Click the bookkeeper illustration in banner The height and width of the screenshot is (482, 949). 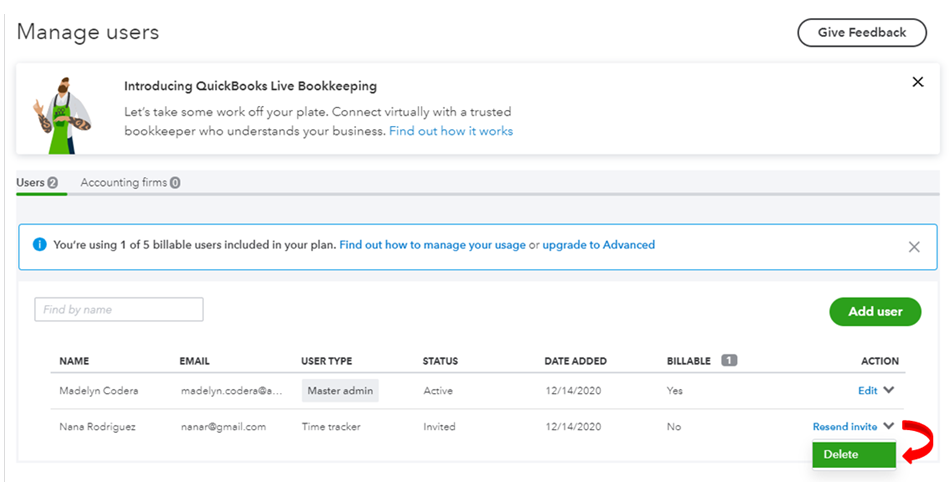(62, 115)
